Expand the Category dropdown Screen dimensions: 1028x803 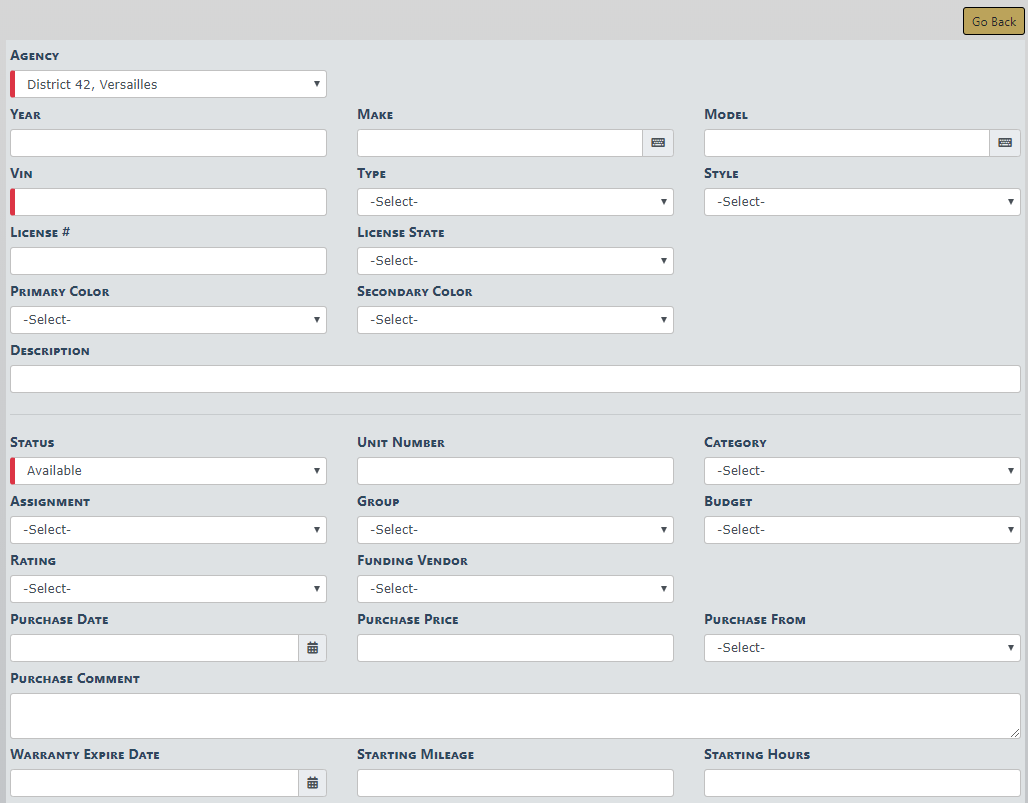862,471
